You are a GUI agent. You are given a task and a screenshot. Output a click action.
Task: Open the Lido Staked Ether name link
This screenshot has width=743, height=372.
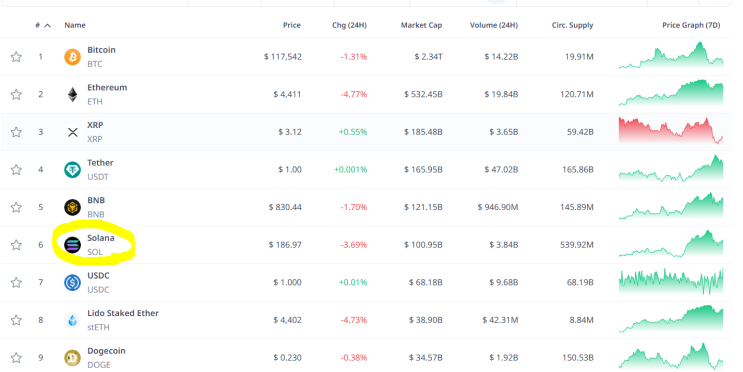click(123, 313)
